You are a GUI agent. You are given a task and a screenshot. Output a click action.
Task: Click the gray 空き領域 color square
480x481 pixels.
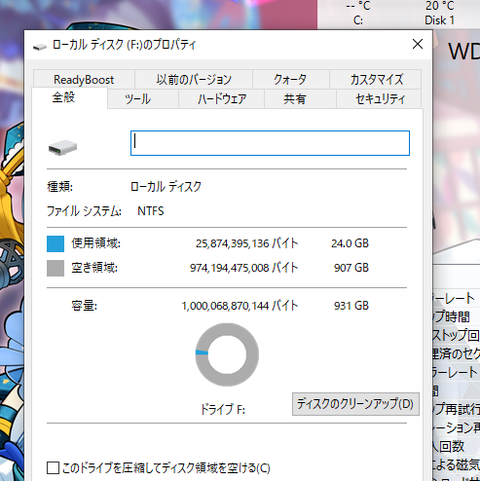(x=55, y=268)
